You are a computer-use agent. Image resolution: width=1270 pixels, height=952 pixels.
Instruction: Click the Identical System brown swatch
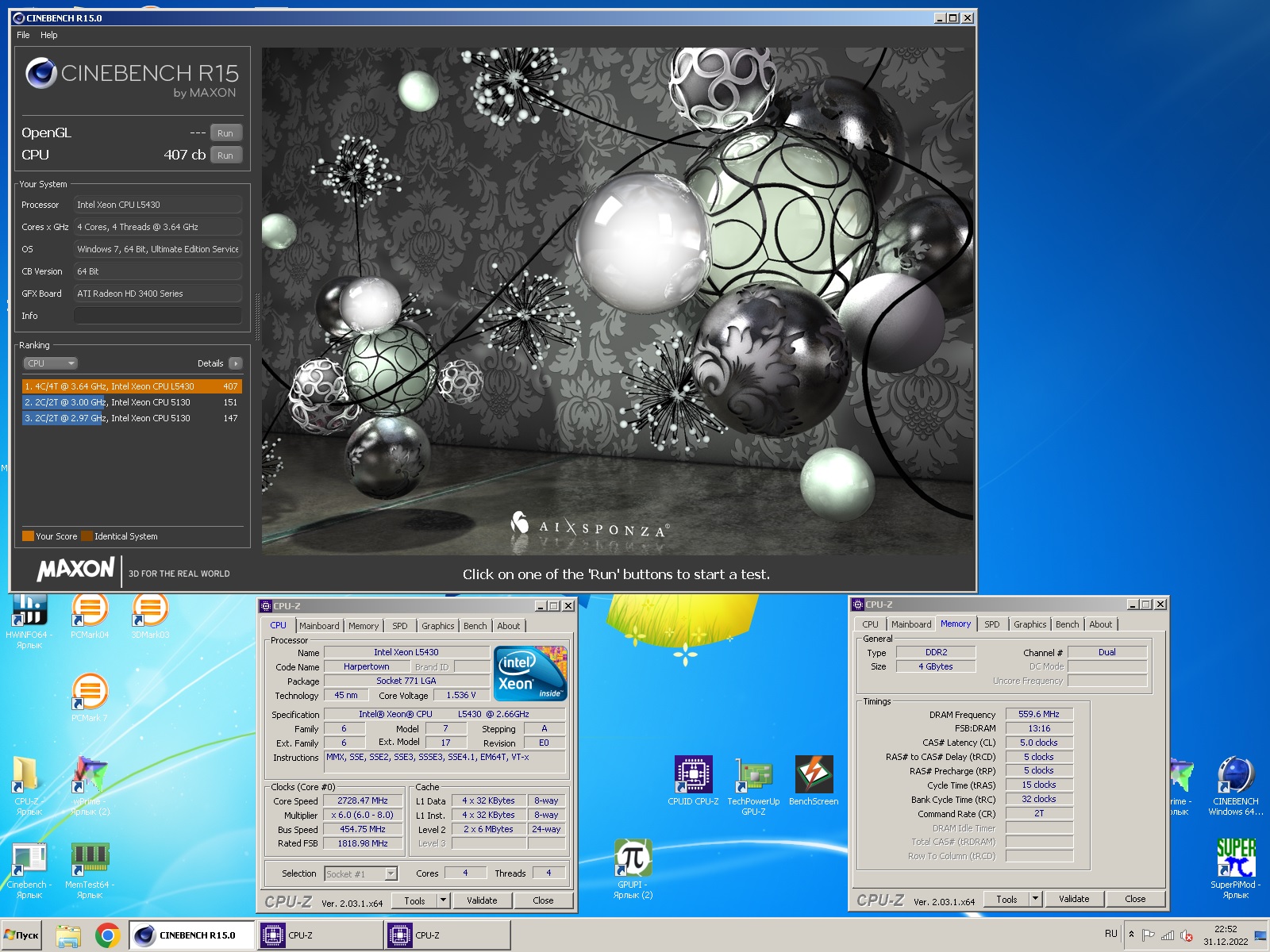pyautogui.click(x=87, y=536)
